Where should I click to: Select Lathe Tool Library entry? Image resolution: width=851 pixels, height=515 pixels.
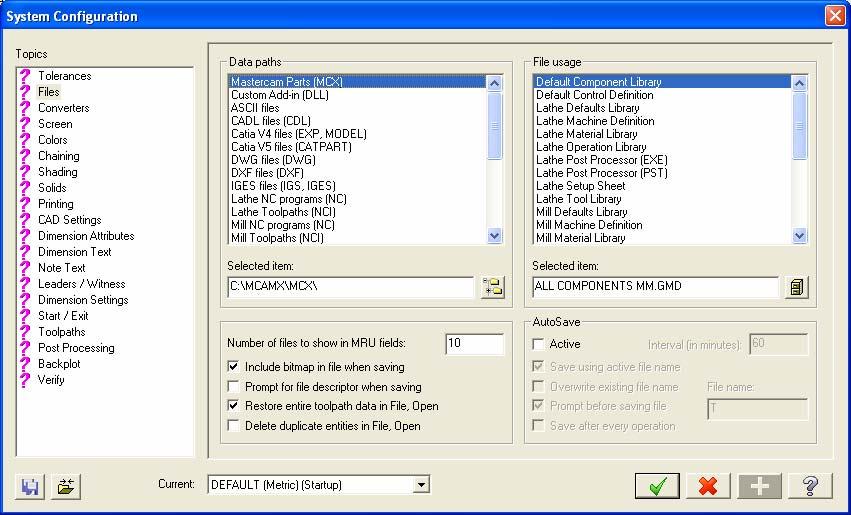pos(663,199)
